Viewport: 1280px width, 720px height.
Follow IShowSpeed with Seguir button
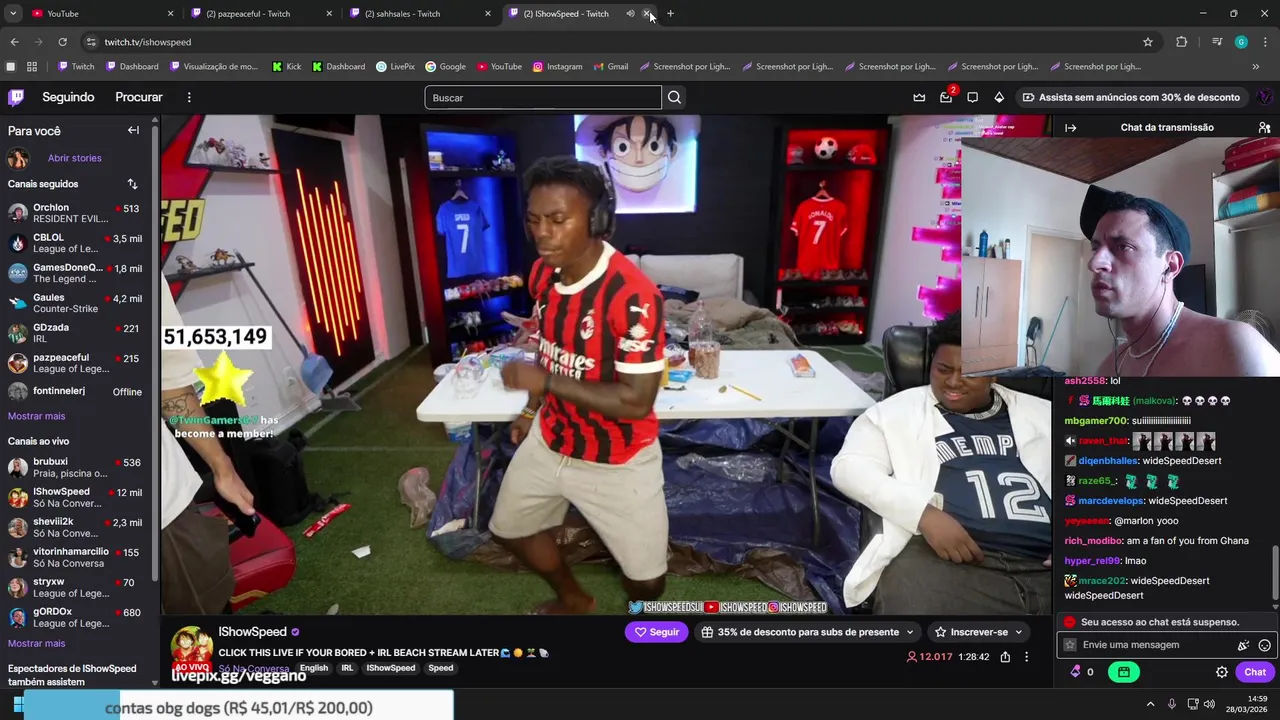click(657, 632)
